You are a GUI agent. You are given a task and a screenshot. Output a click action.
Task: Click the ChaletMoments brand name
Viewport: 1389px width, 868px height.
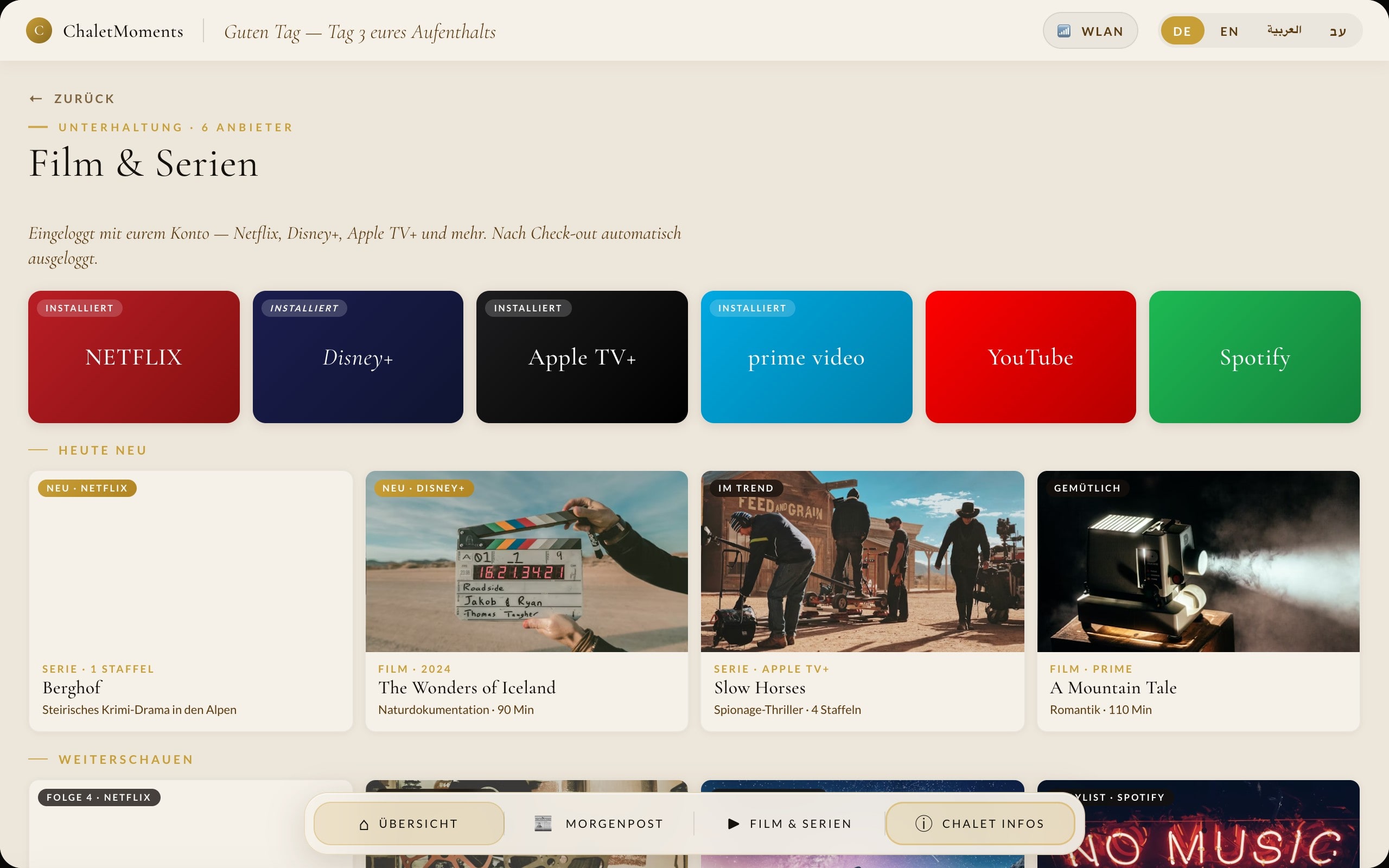pyautogui.click(x=123, y=31)
